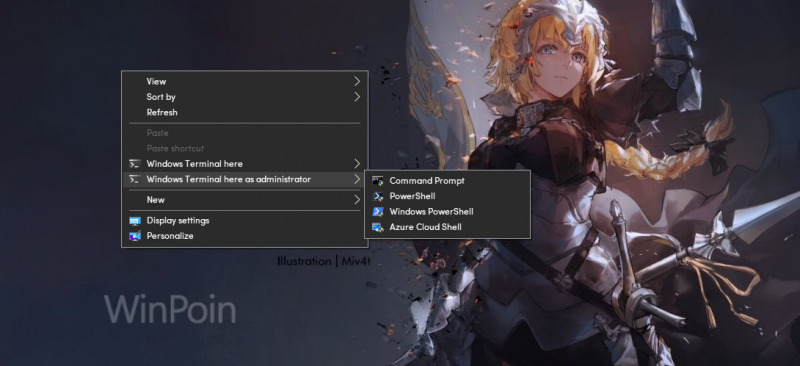Screen dimensions: 800x366
Task: Choose Refresh from the context menu
Action: click(244, 112)
